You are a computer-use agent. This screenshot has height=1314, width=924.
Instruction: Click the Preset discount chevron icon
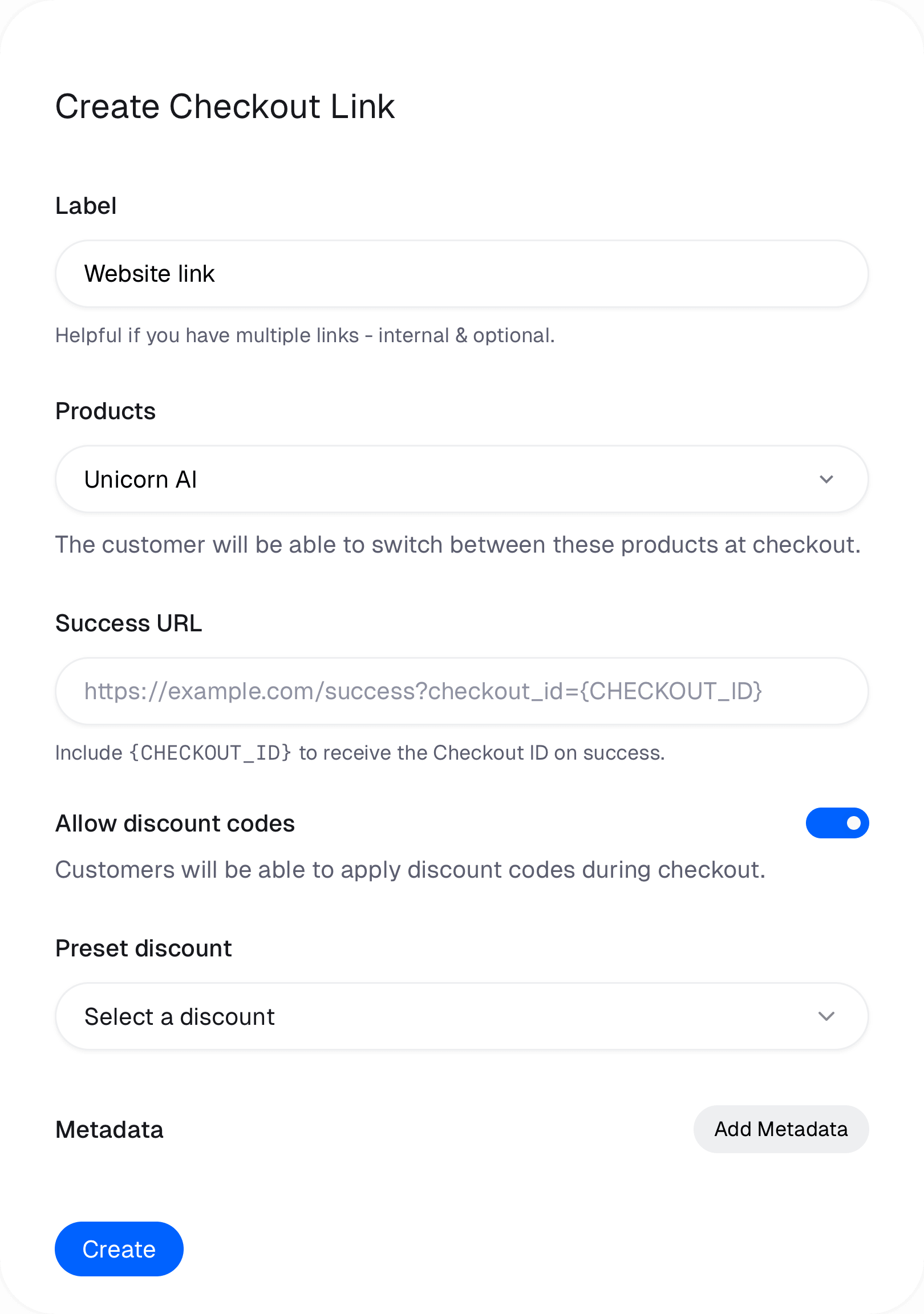(x=826, y=1016)
